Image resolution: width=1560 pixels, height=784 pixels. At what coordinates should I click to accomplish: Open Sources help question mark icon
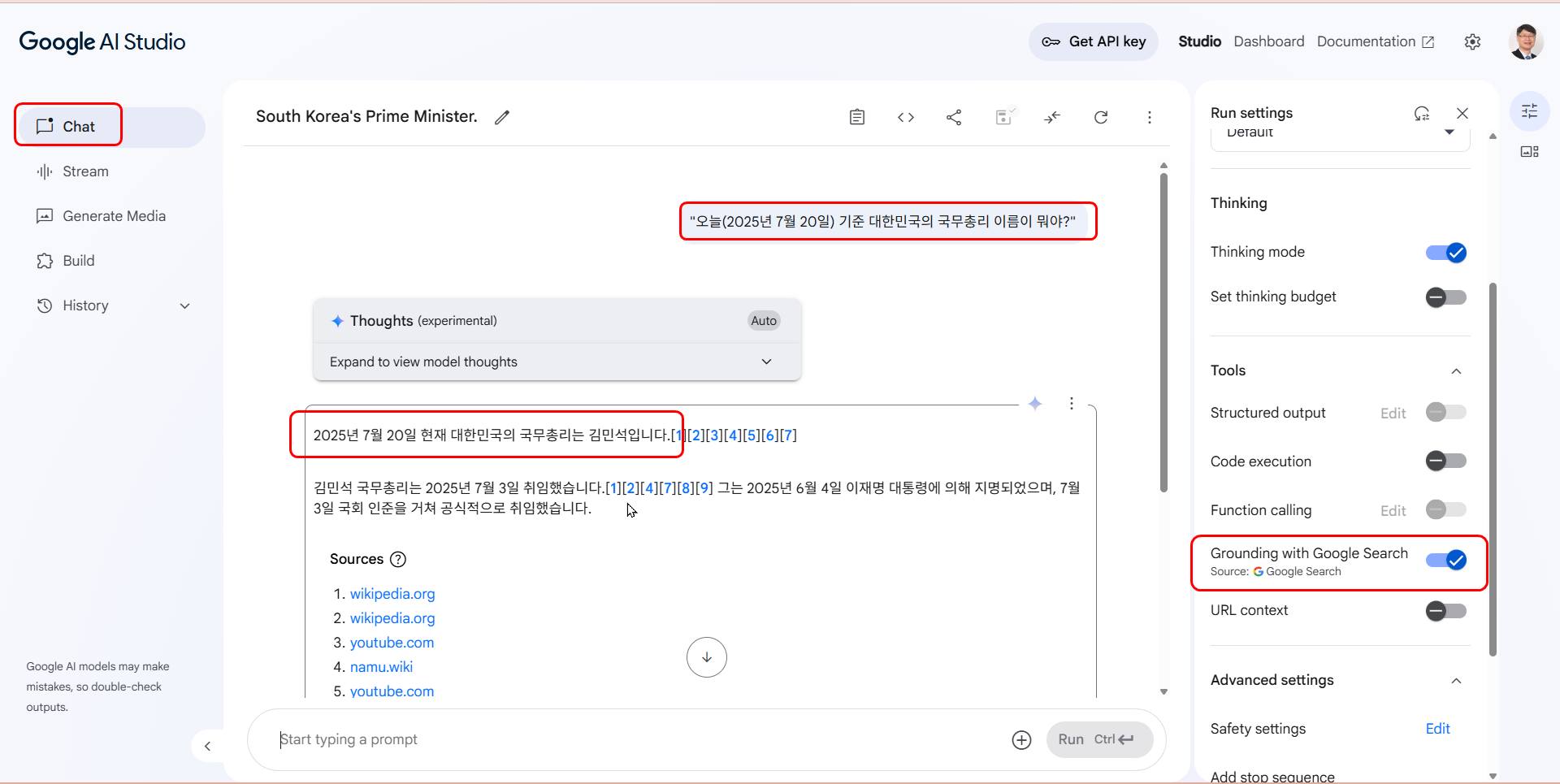tap(398, 559)
